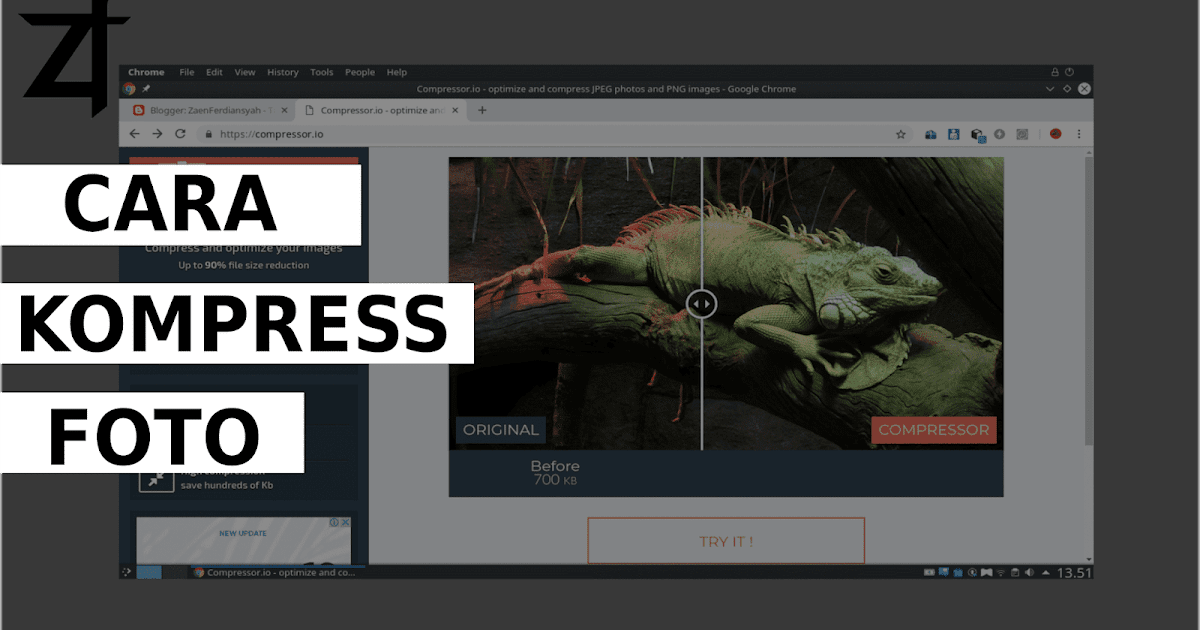Click the NEW UPDATE ad banner

pos(244,540)
